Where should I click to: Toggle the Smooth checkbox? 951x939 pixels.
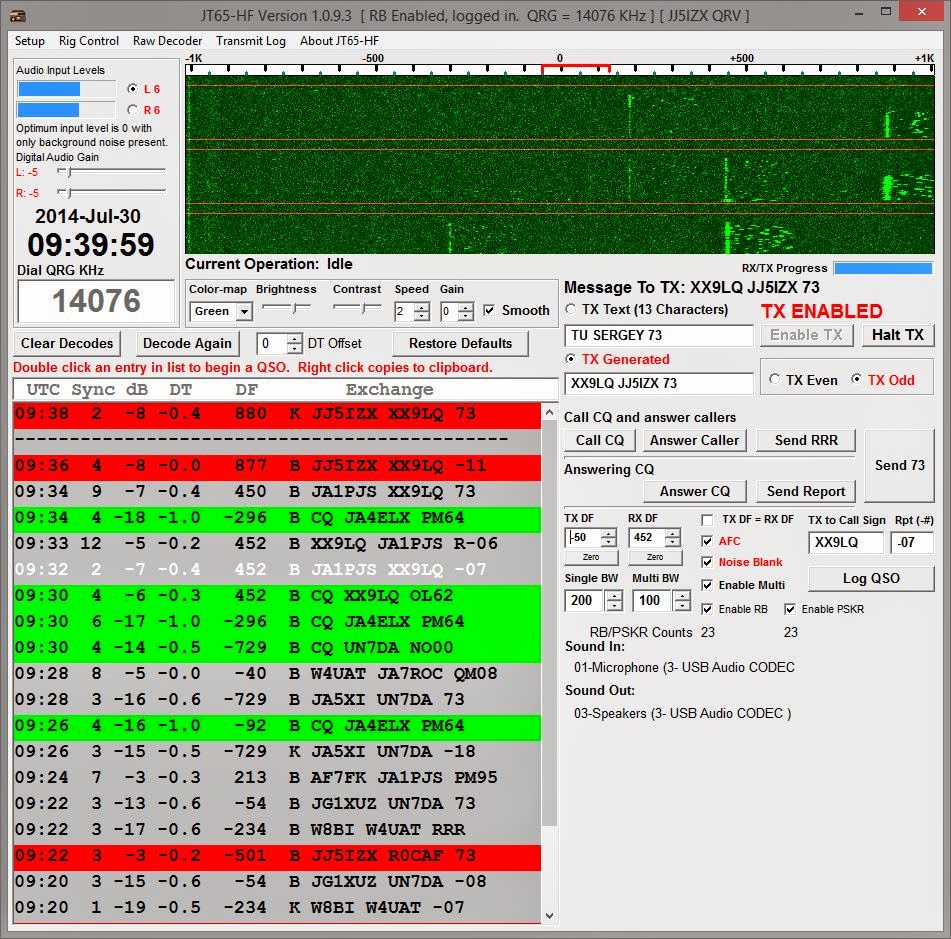(x=489, y=311)
